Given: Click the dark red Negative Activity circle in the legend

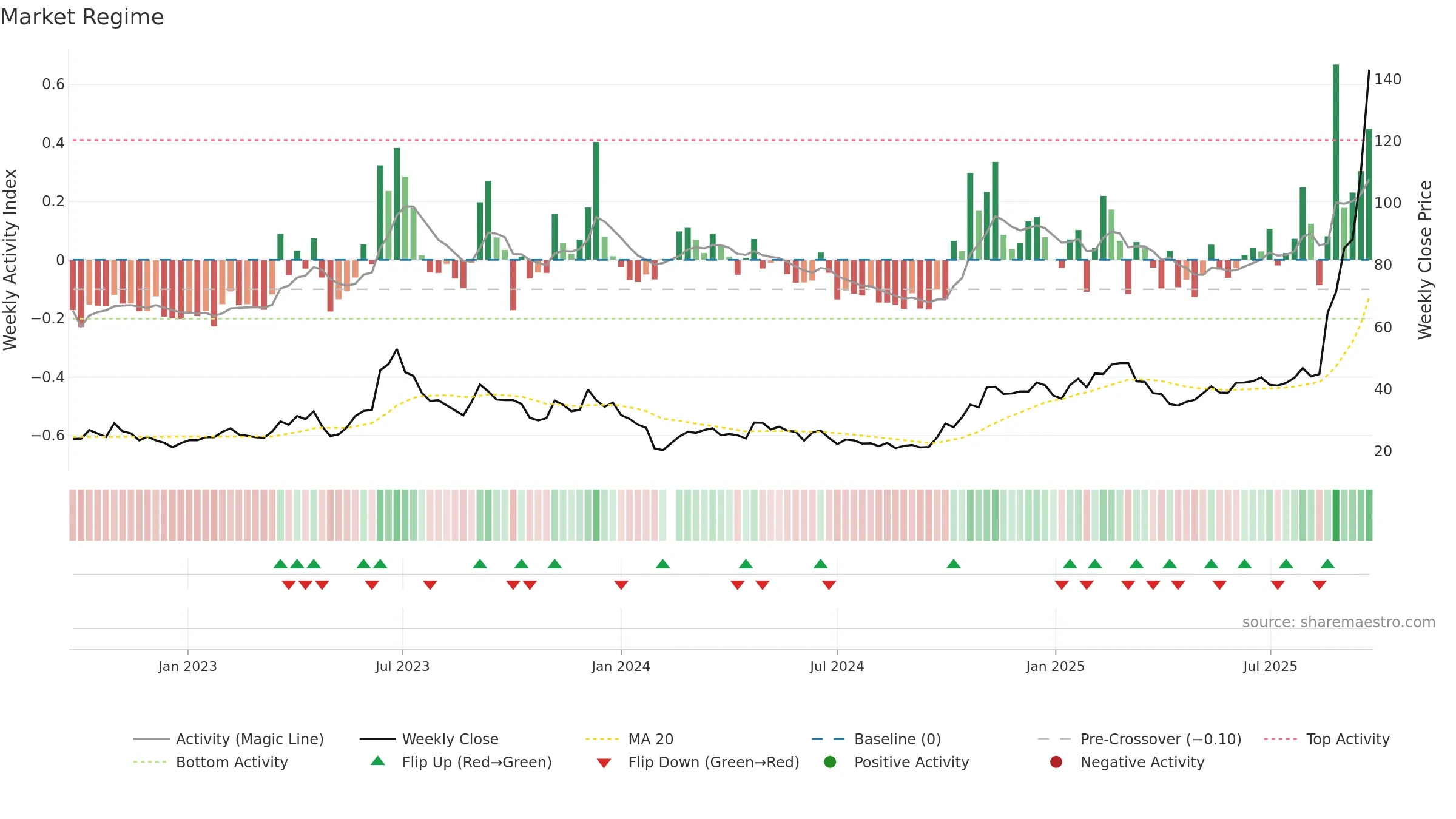Looking at the screenshot, I should (1056, 762).
